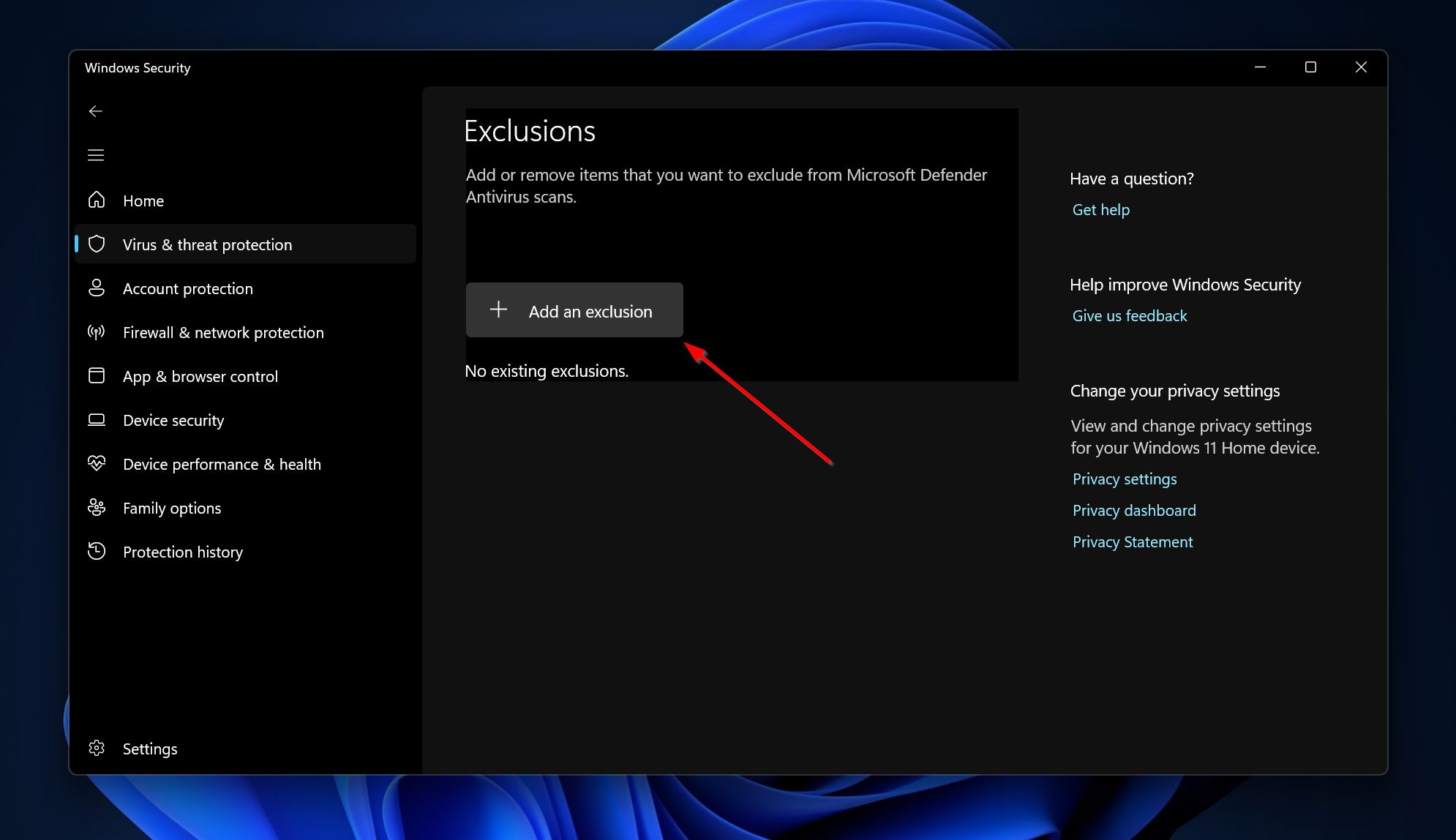
Task: Select Family options menu item
Action: coord(171,508)
